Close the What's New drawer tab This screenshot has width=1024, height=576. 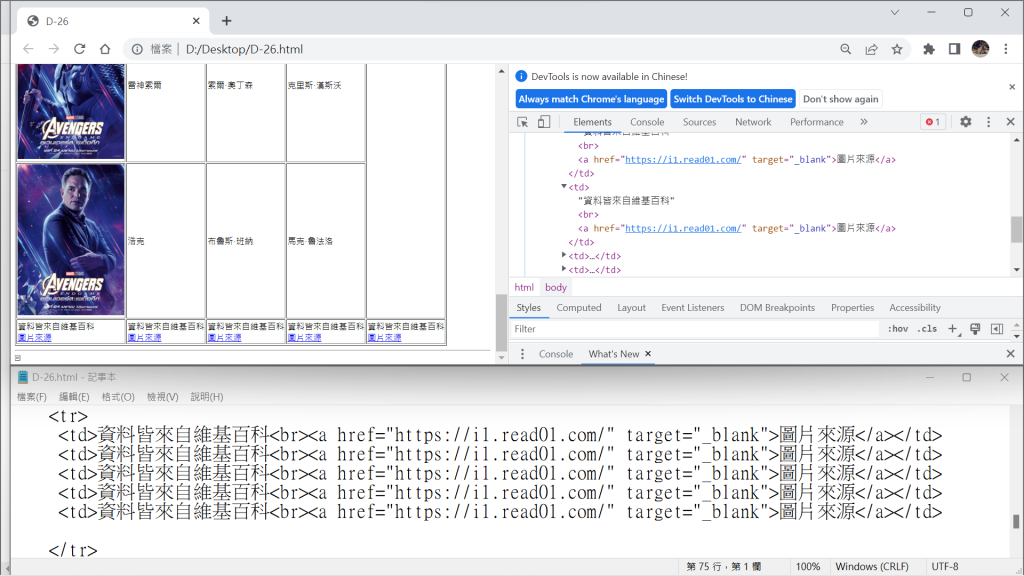click(x=648, y=354)
